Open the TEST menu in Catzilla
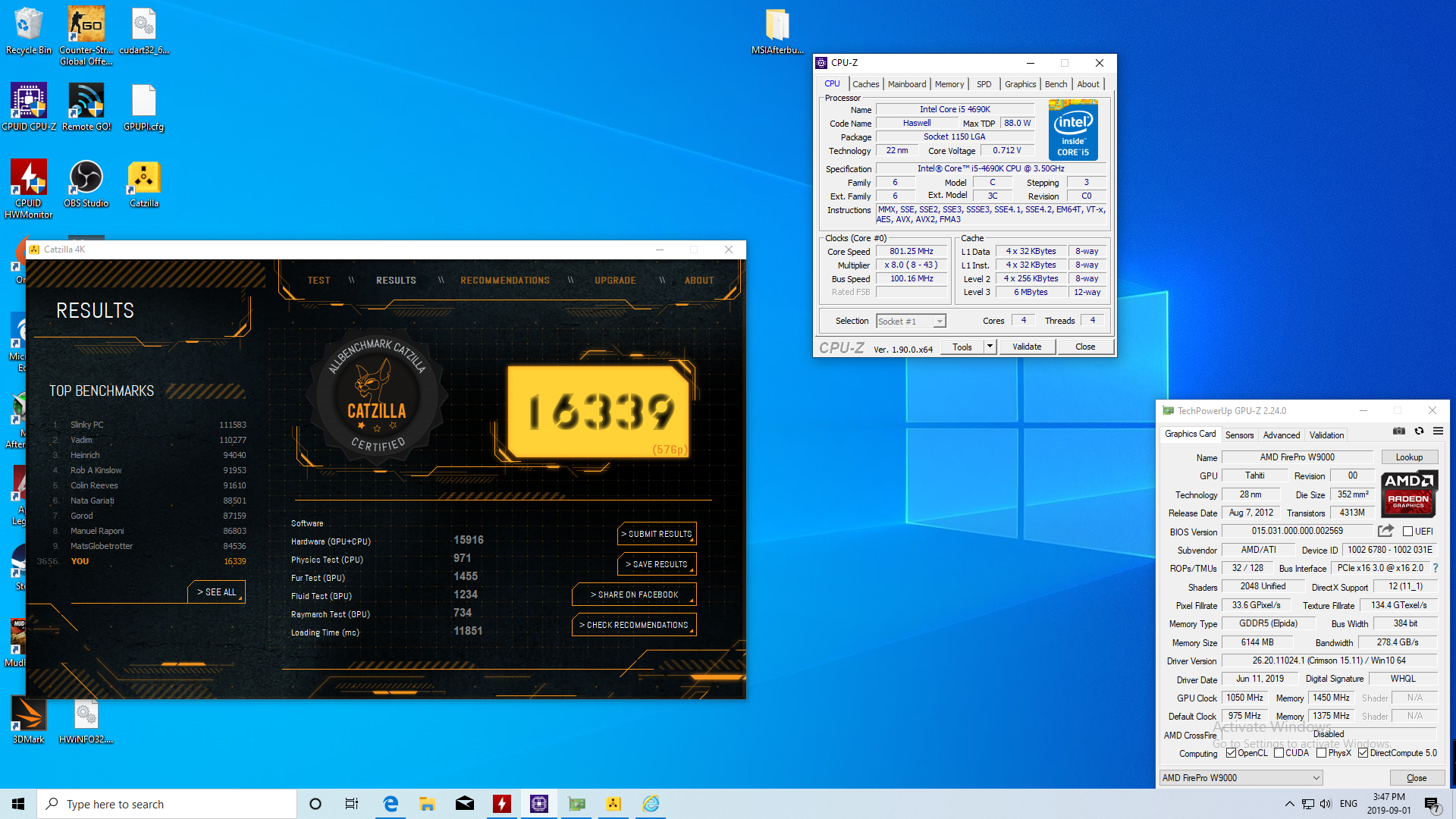This screenshot has height=819, width=1456. (318, 281)
